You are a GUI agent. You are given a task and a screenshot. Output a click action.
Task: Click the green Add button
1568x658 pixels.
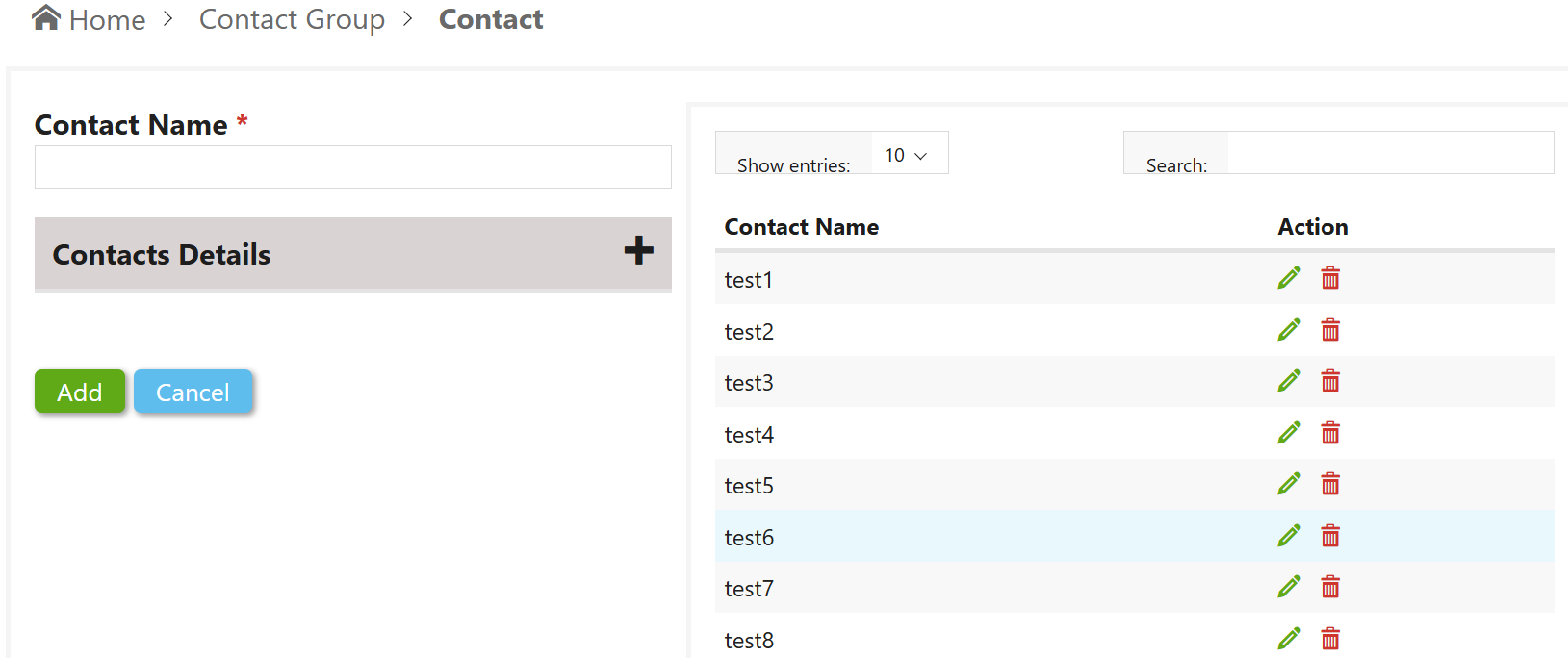(80, 392)
